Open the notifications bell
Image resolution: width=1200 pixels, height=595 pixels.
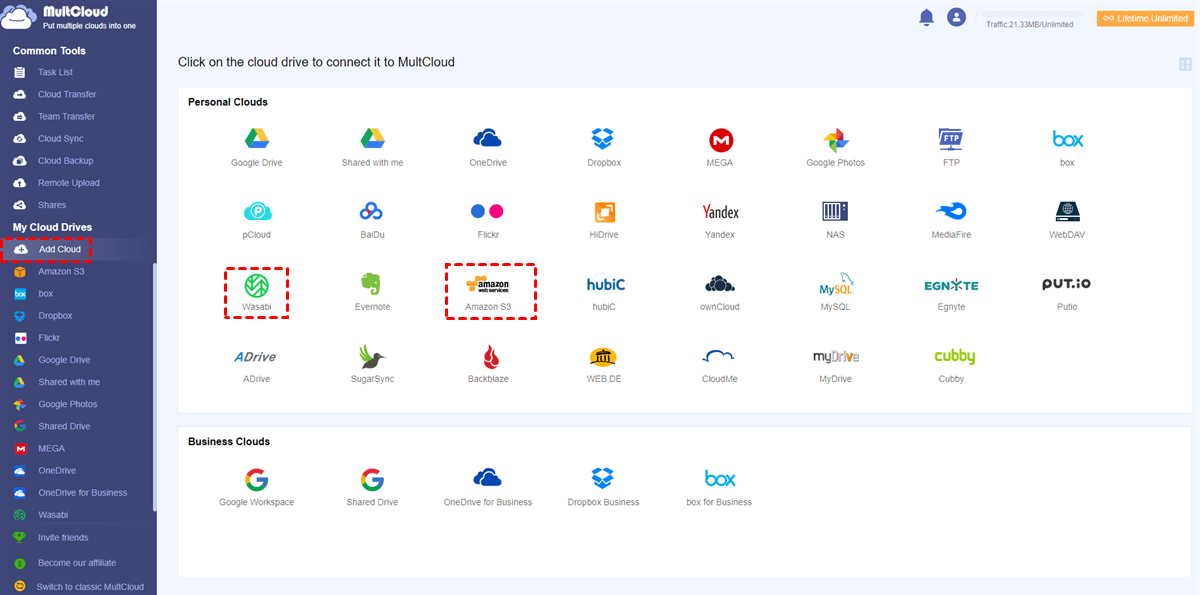click(x=926, y=17)
